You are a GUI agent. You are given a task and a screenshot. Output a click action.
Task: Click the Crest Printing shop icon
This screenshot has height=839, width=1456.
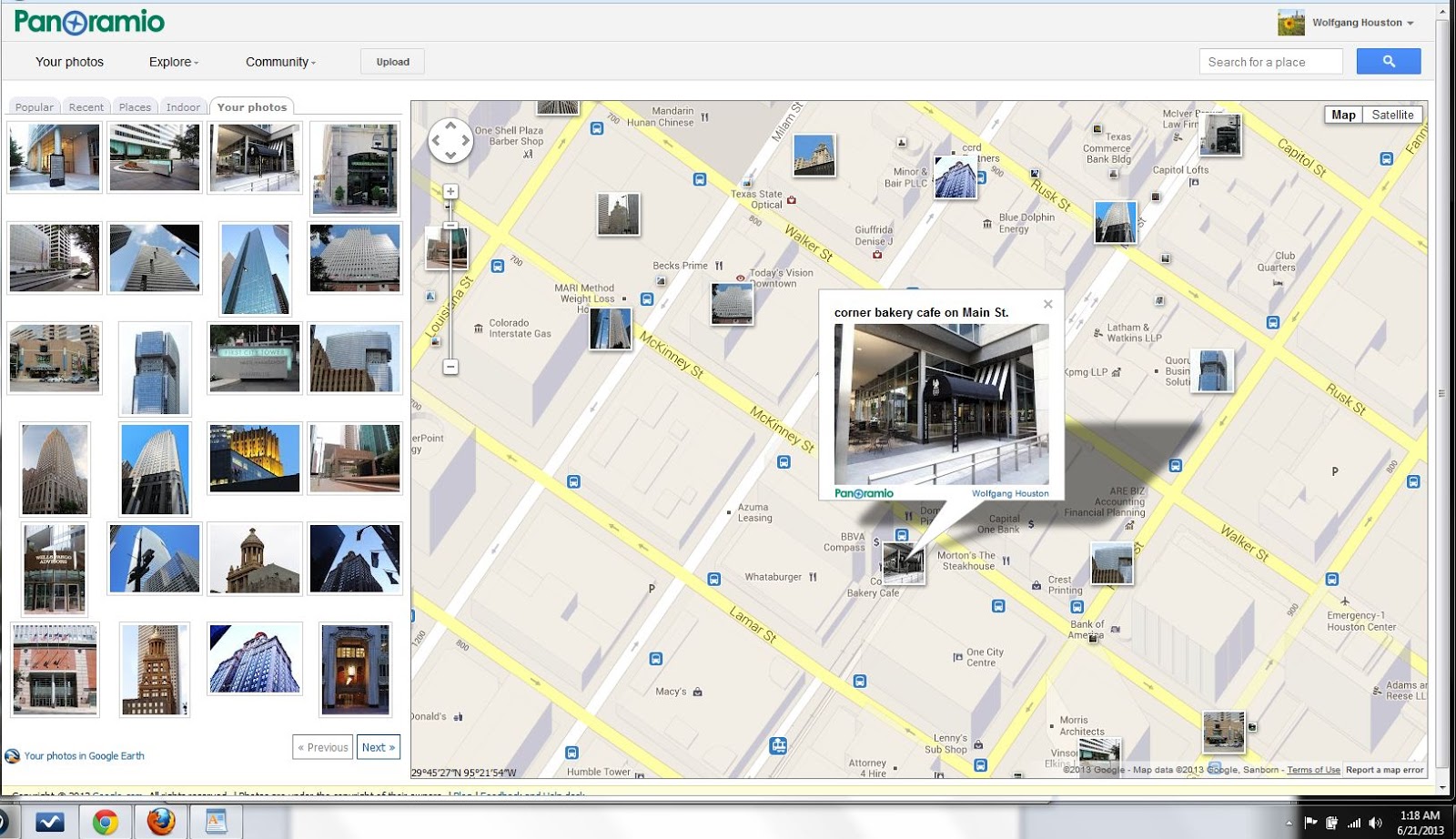pos(1036,585)
